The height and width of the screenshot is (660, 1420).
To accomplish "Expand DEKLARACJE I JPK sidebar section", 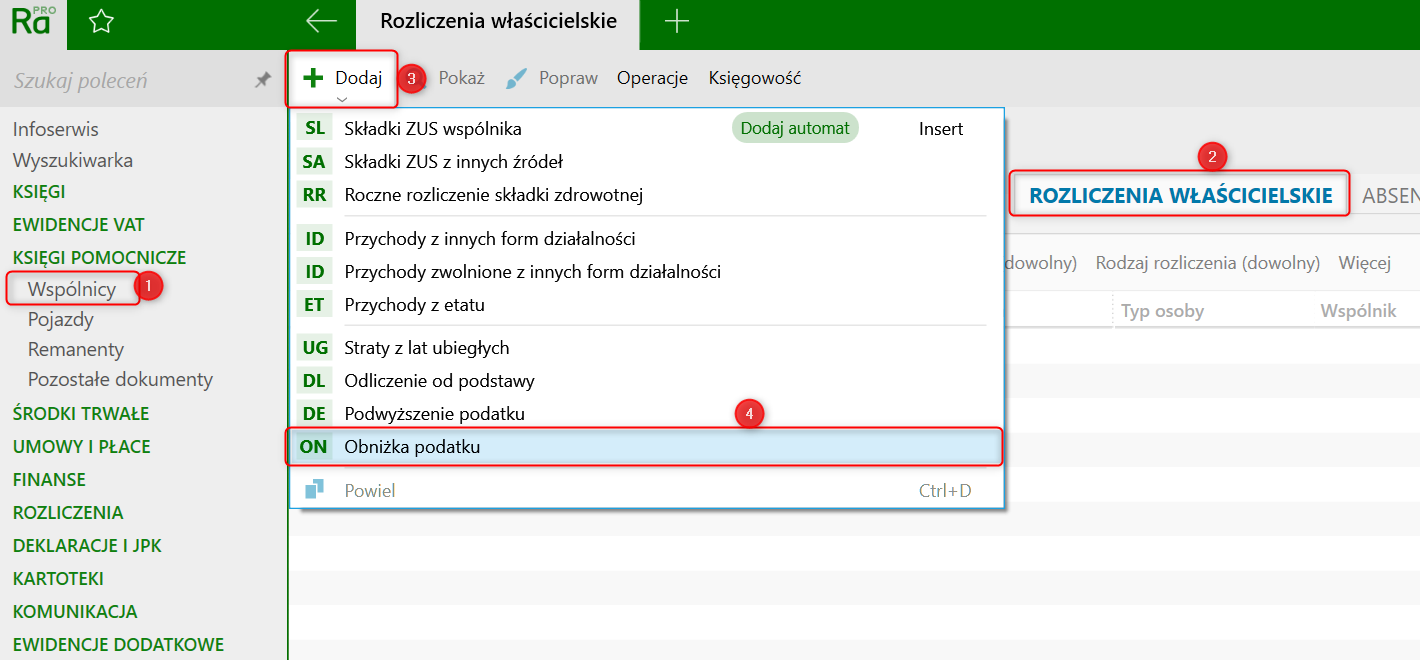I will pos(87,545).
